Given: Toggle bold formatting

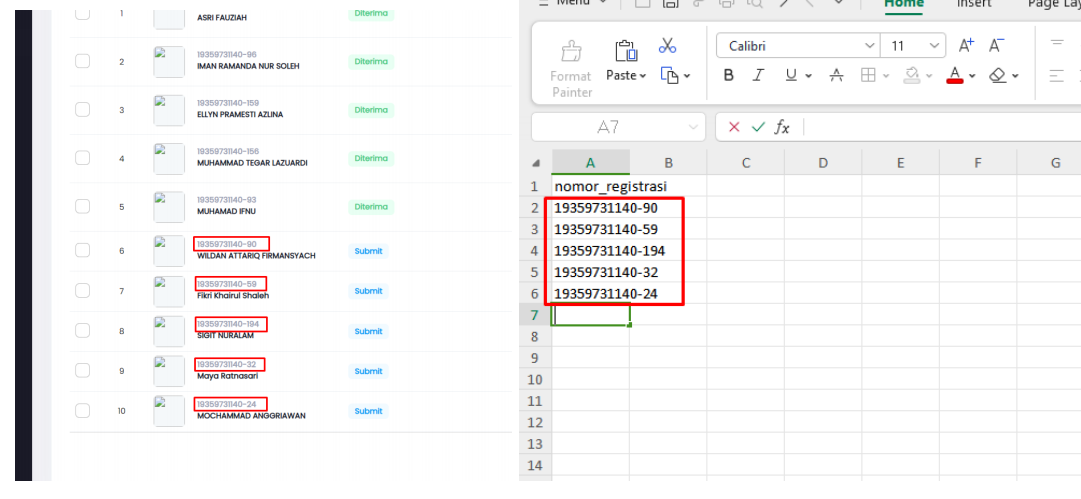Looking at the screenshot, I should (729, 75).
